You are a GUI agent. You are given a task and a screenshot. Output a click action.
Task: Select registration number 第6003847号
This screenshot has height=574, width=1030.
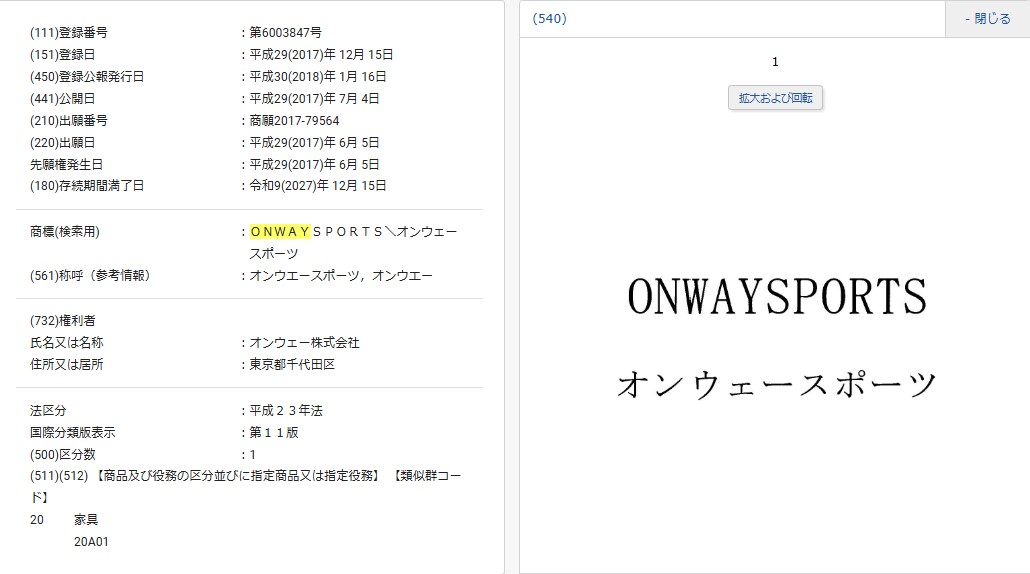285,32
